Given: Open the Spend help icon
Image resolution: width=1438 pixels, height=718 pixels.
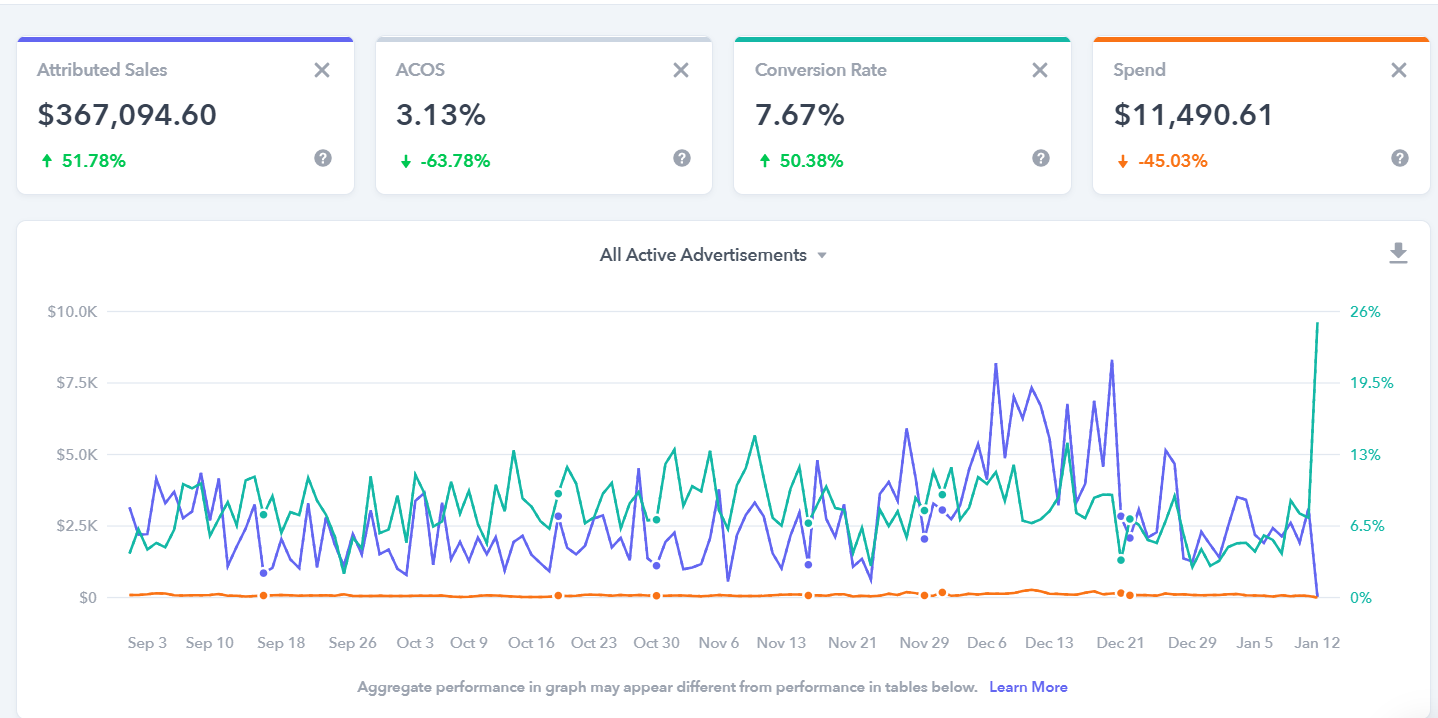Looking at the screenshot, I should tap(1400, 158).
